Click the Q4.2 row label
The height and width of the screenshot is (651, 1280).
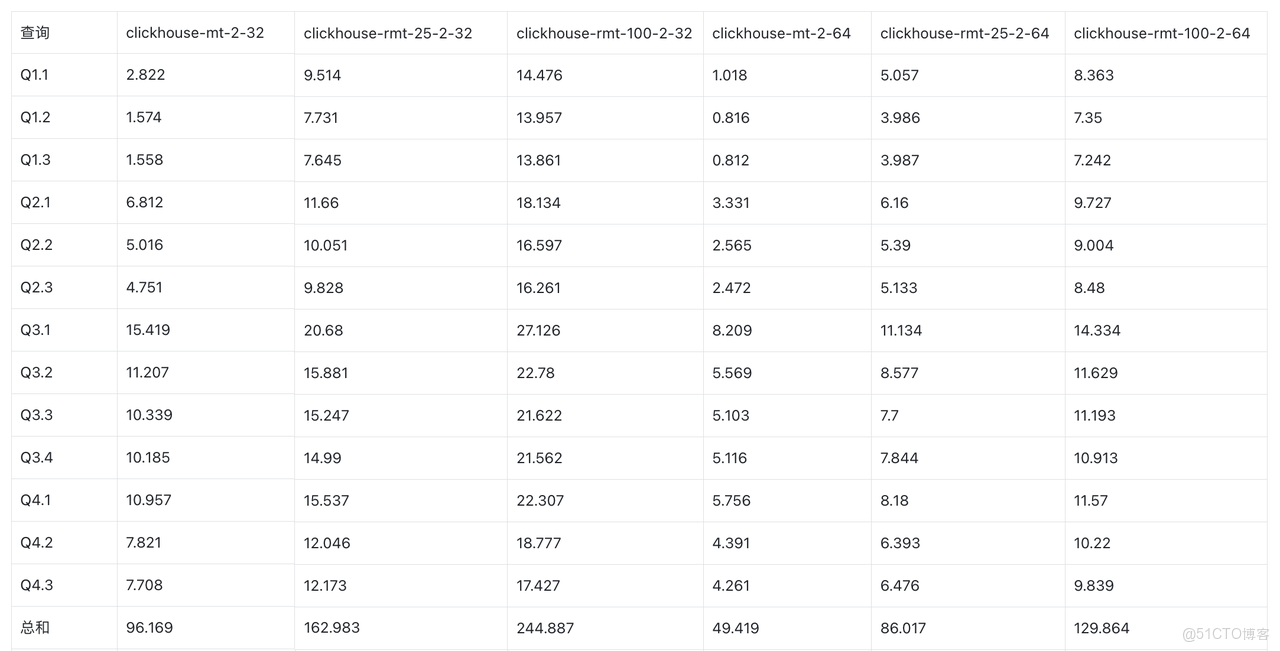[x=36, y=543]
